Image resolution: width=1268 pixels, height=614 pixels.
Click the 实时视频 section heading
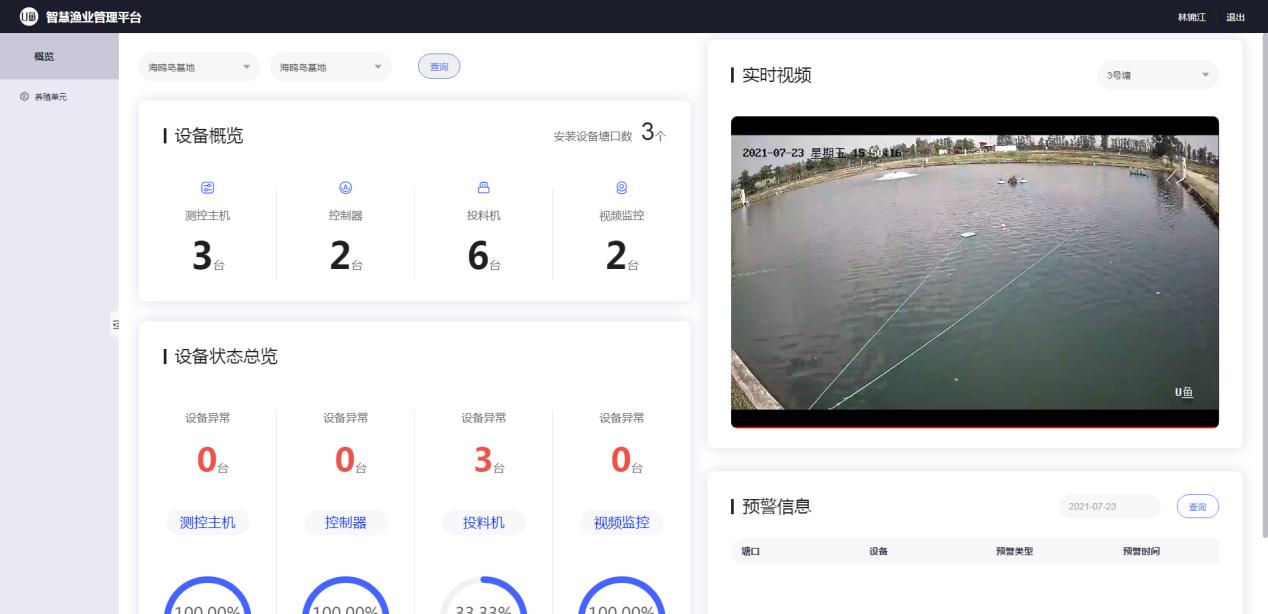pyautogui.click(x=776, y=75)
